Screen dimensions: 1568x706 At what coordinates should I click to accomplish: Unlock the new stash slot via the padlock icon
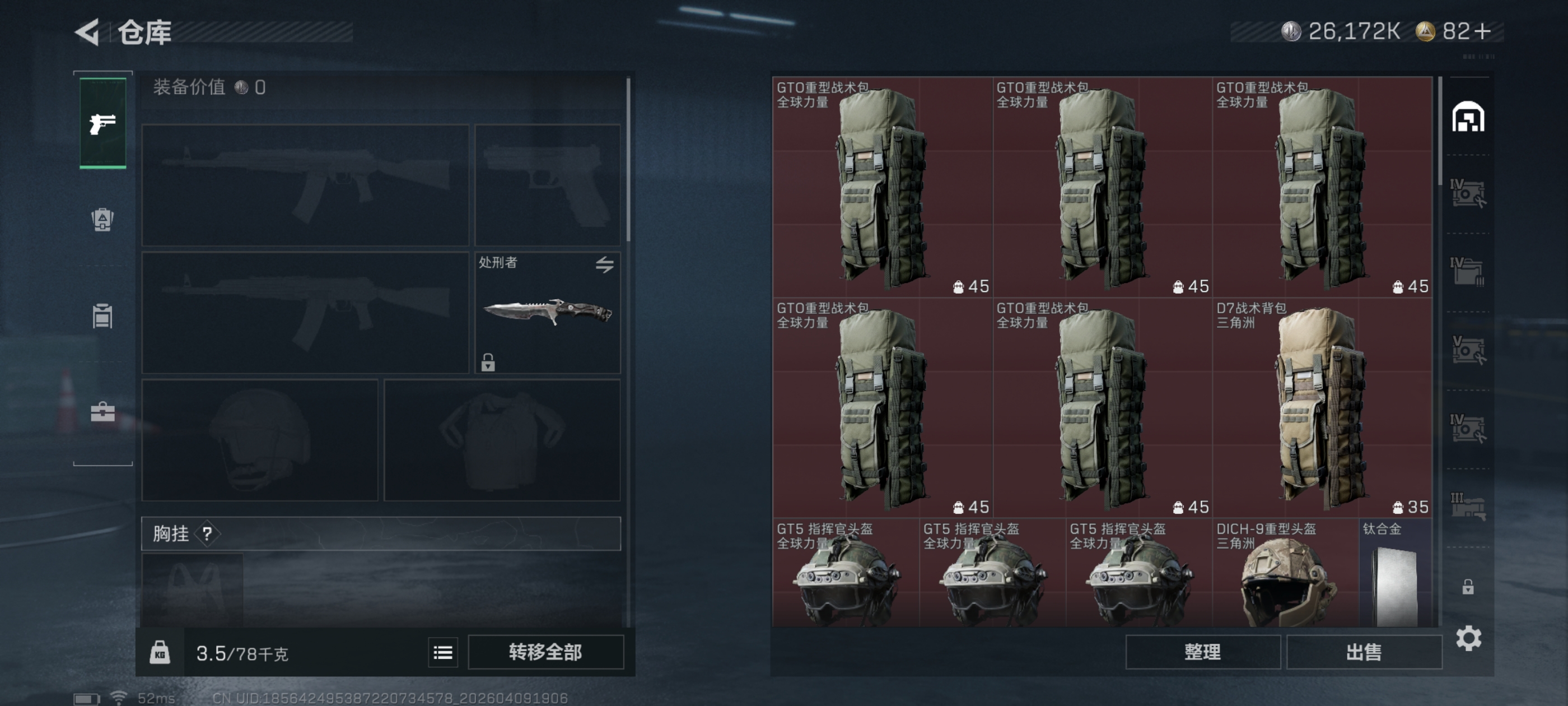1468,587
